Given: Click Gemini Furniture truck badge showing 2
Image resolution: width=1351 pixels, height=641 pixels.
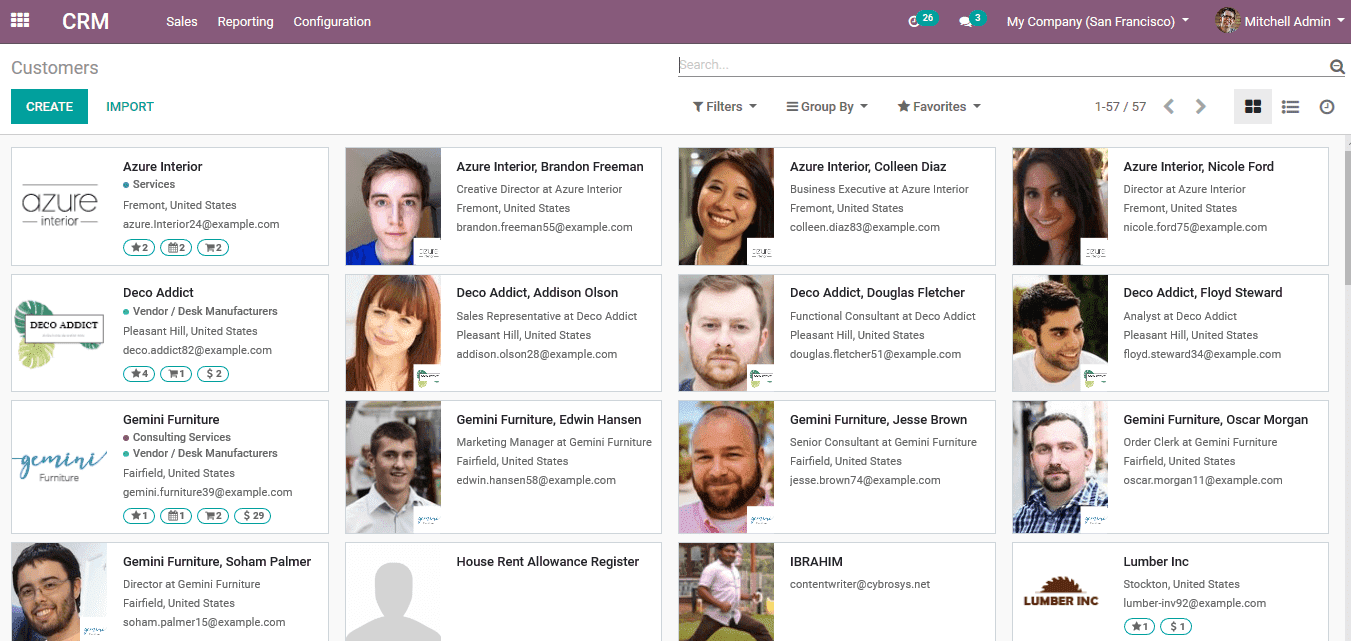Looking at the screenshot, I should point(213,516).
